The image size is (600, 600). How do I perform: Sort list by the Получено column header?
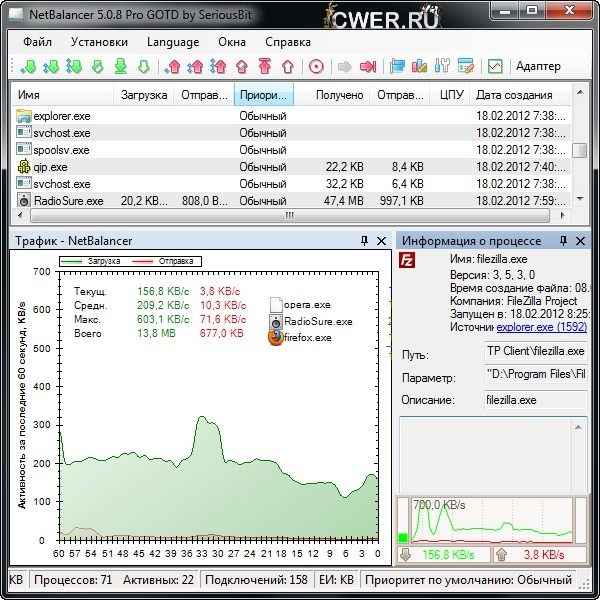click(339, 95)
